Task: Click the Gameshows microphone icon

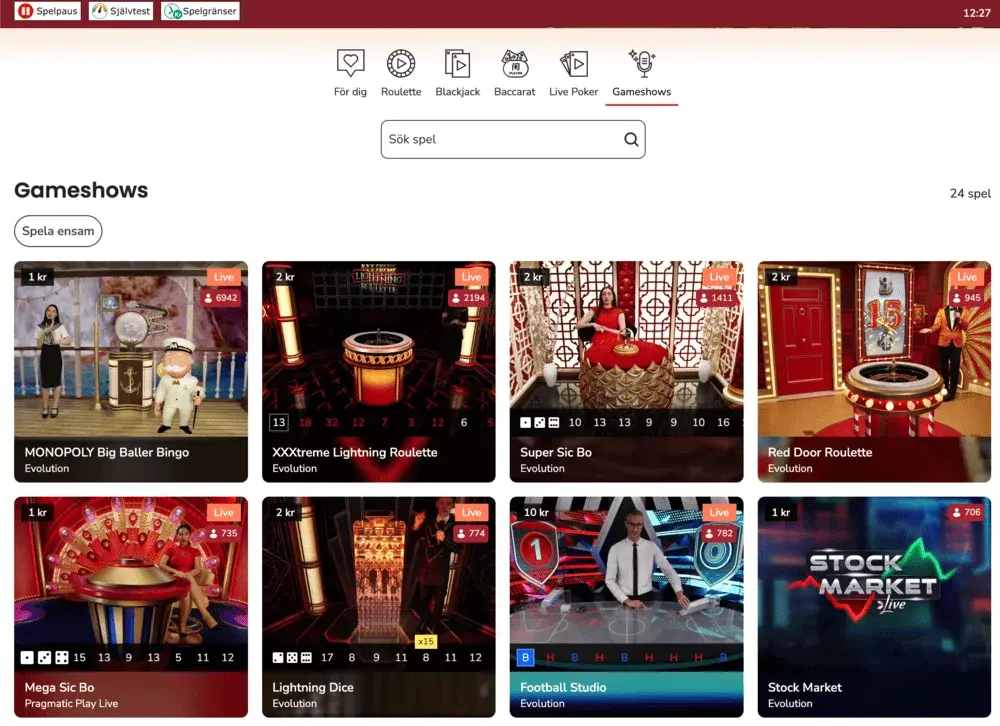Action: [x=642, y=64]
